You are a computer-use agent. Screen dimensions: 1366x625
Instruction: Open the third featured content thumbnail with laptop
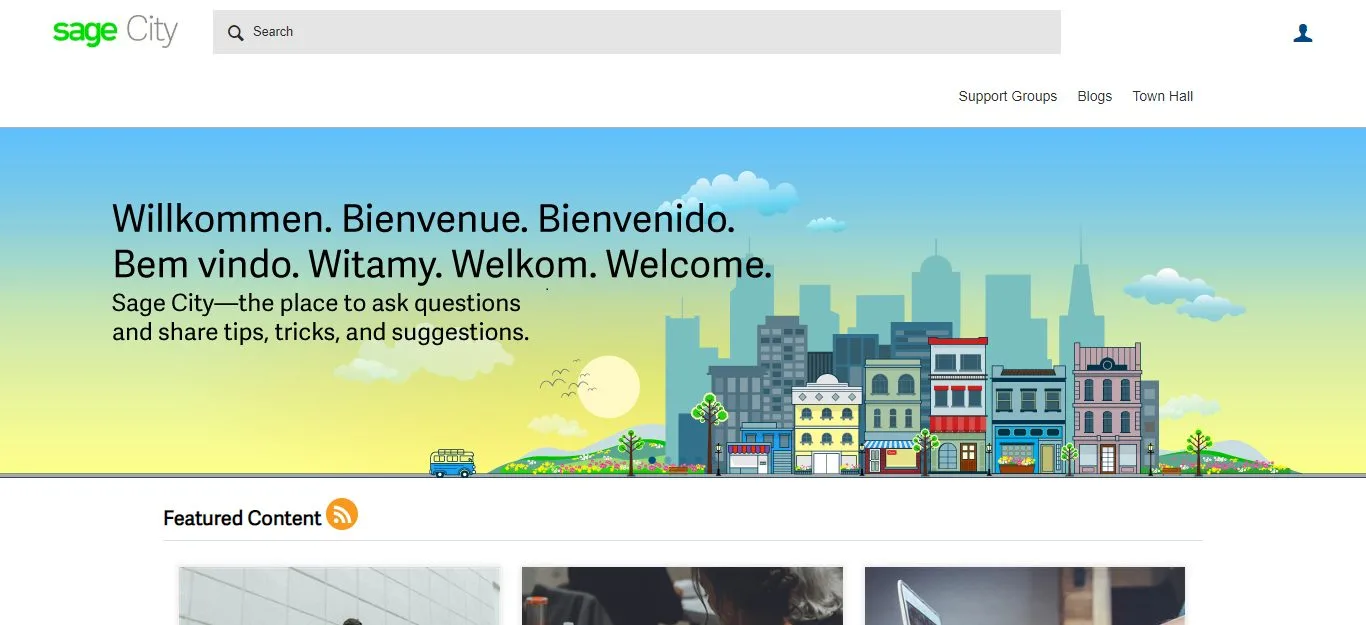click(1025, 596)
